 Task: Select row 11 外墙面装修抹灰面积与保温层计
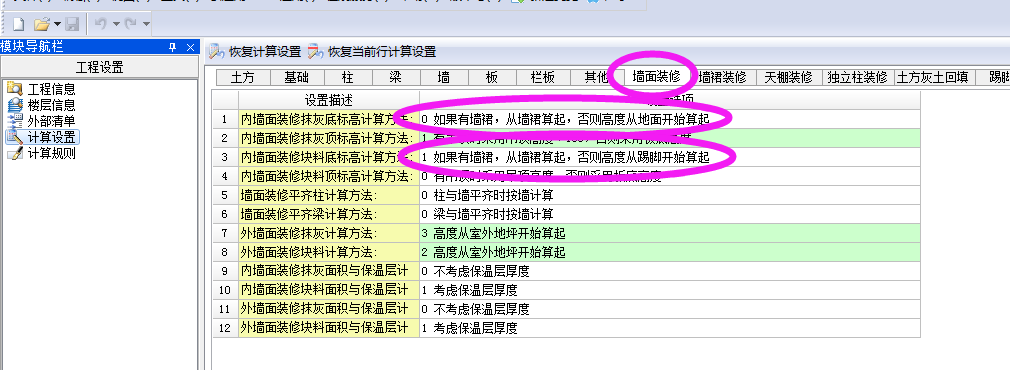(329, 309)
